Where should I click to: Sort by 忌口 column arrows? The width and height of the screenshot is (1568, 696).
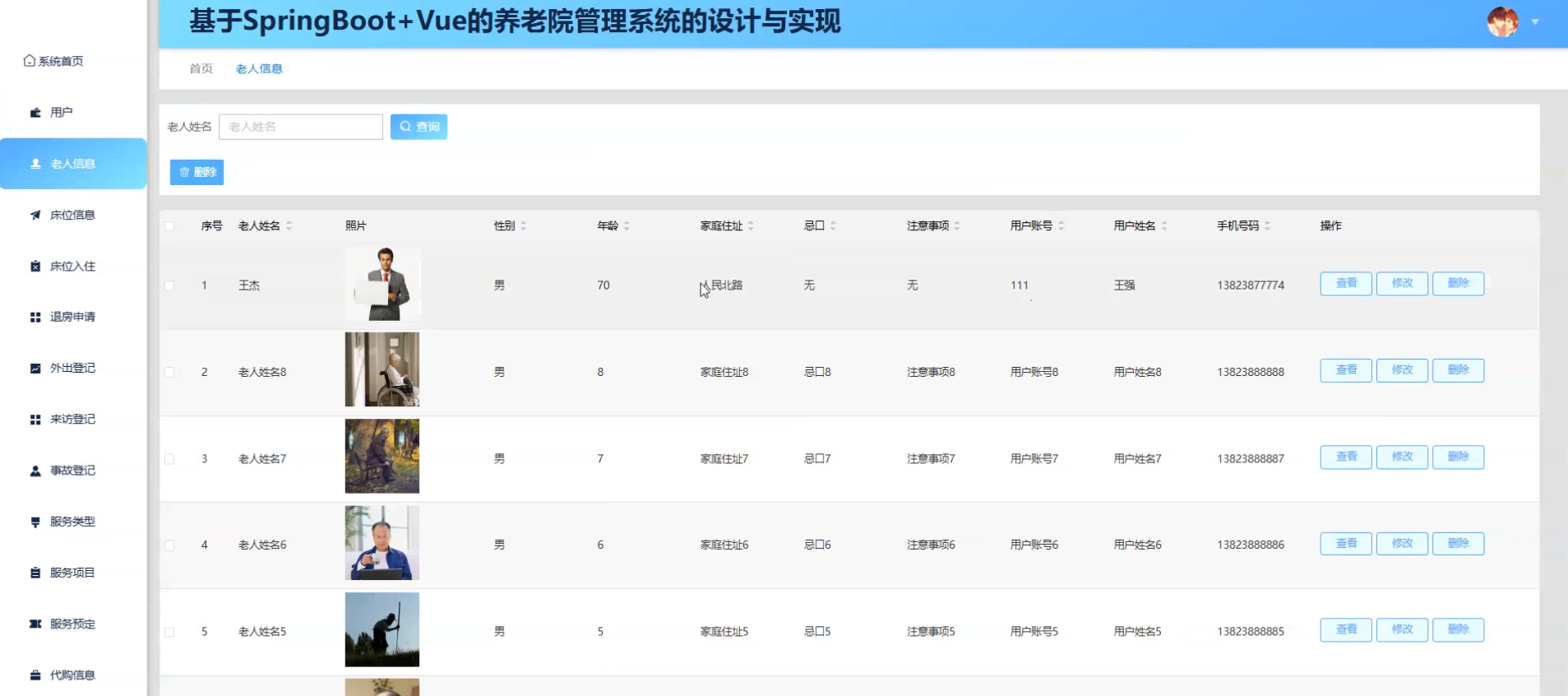click(x=833, y=225)
